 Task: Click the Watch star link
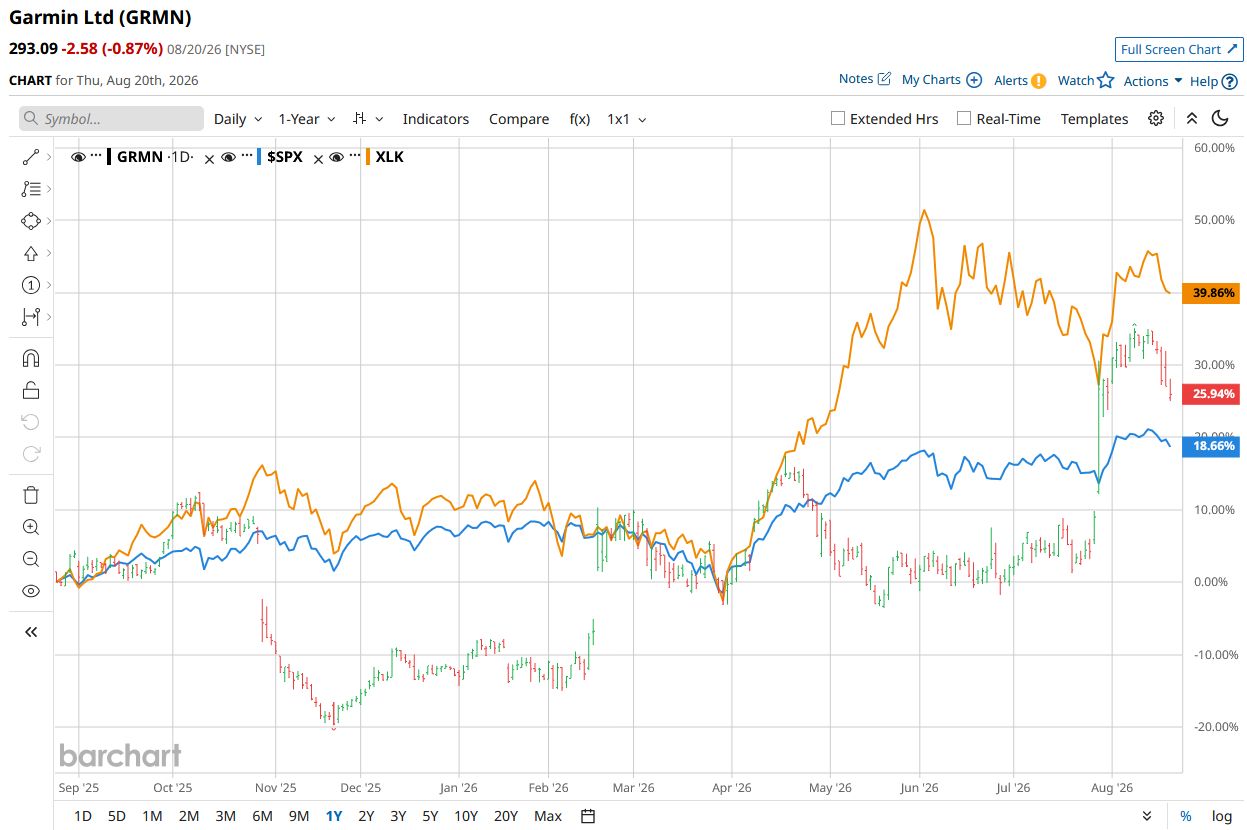point(1085,80)
